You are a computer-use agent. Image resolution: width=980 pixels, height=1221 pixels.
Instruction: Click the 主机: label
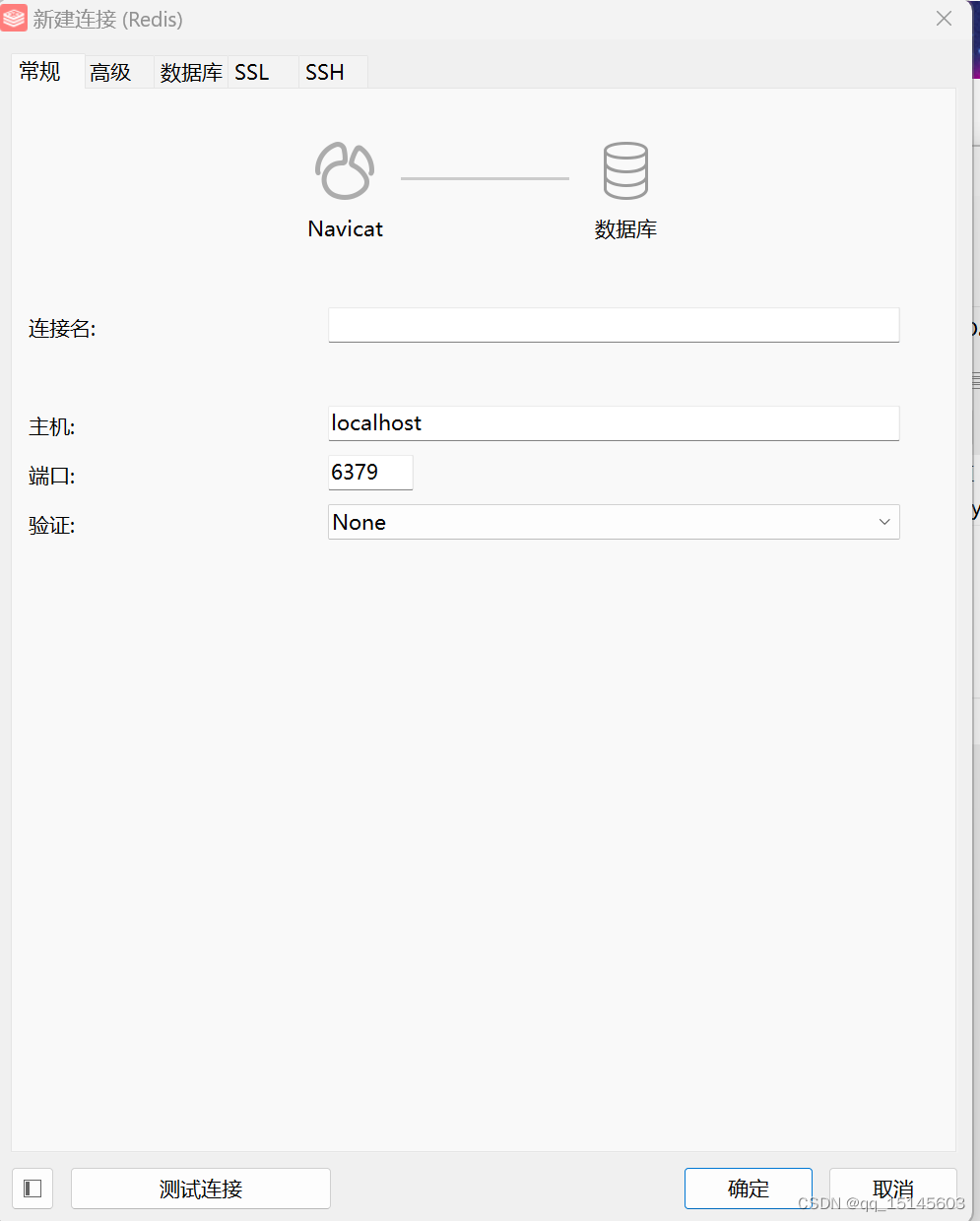[52, 427]
